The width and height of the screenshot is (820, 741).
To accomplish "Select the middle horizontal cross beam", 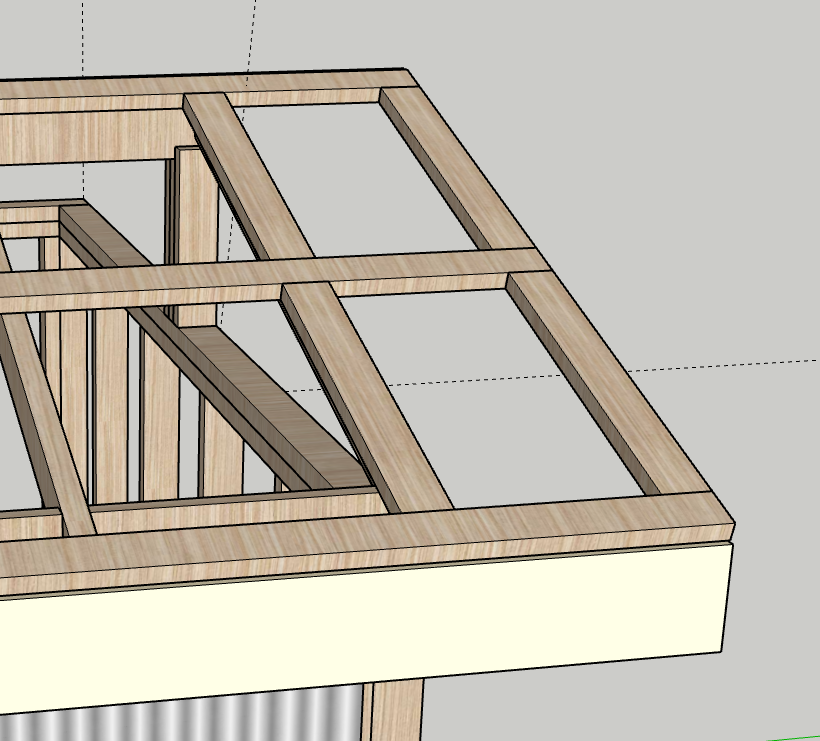I will click(x=300, y=275).
